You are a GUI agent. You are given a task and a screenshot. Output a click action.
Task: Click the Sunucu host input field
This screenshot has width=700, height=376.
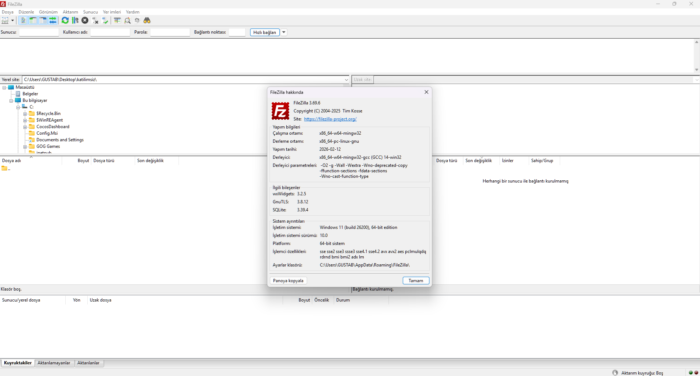tap(39, 32)
